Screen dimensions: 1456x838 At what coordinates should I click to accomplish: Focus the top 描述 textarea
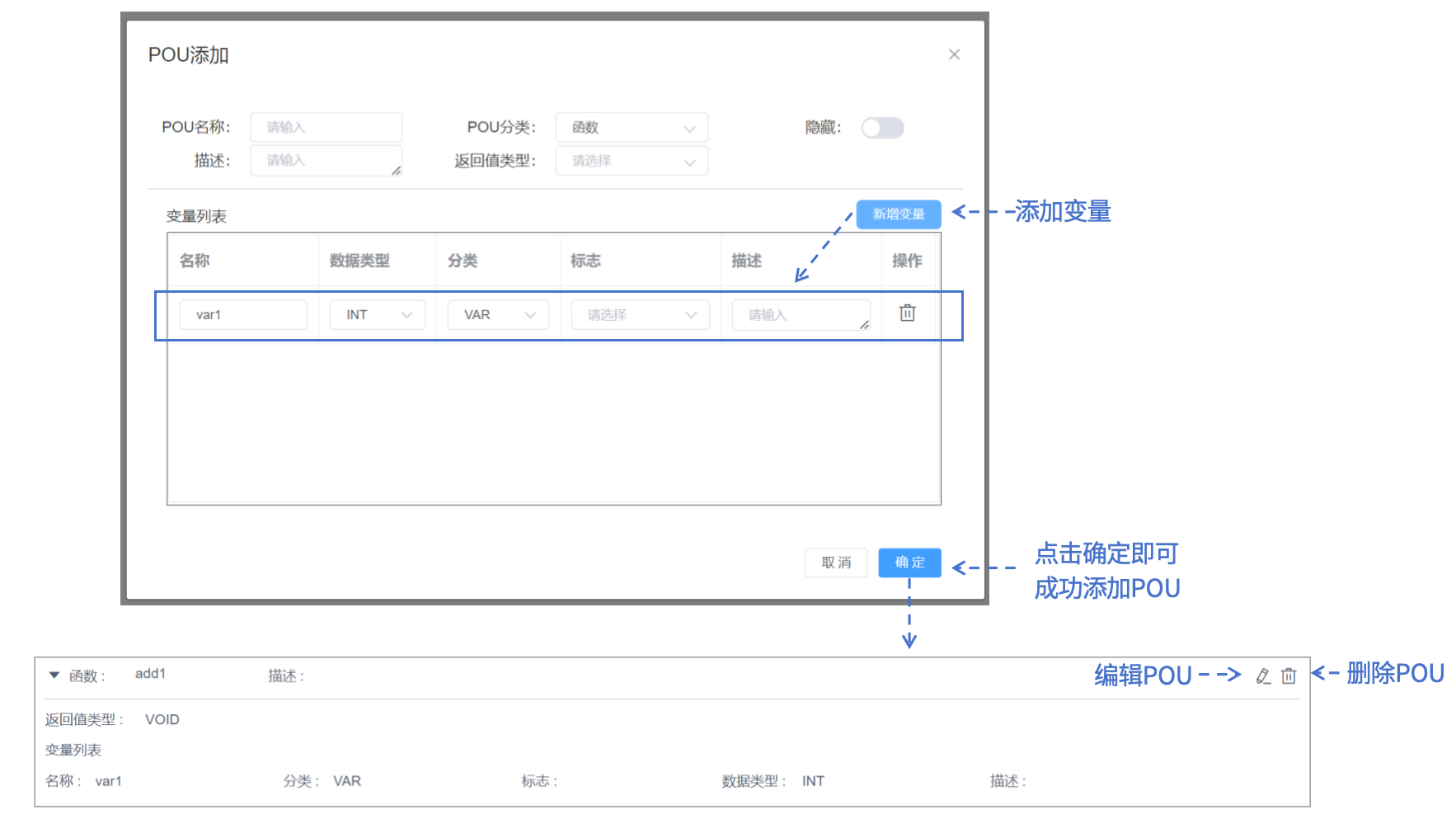point(326,161)
